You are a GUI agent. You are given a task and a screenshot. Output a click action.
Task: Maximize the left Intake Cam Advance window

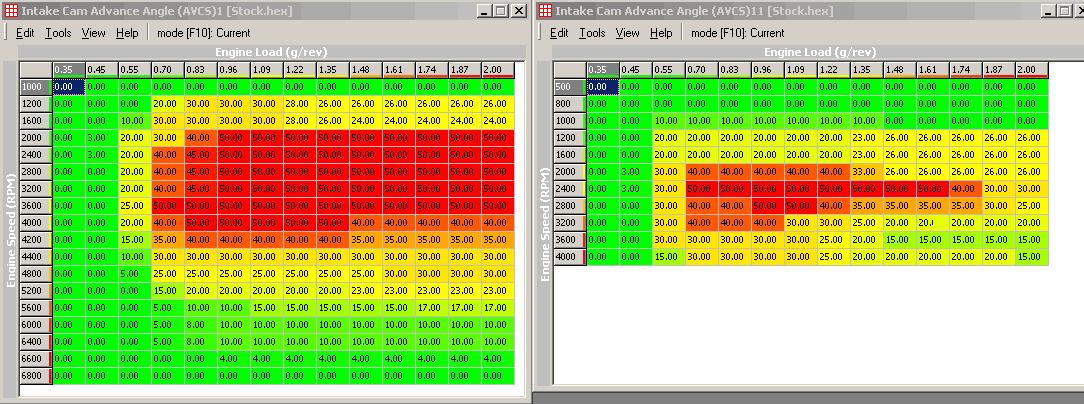pos(501,11)
